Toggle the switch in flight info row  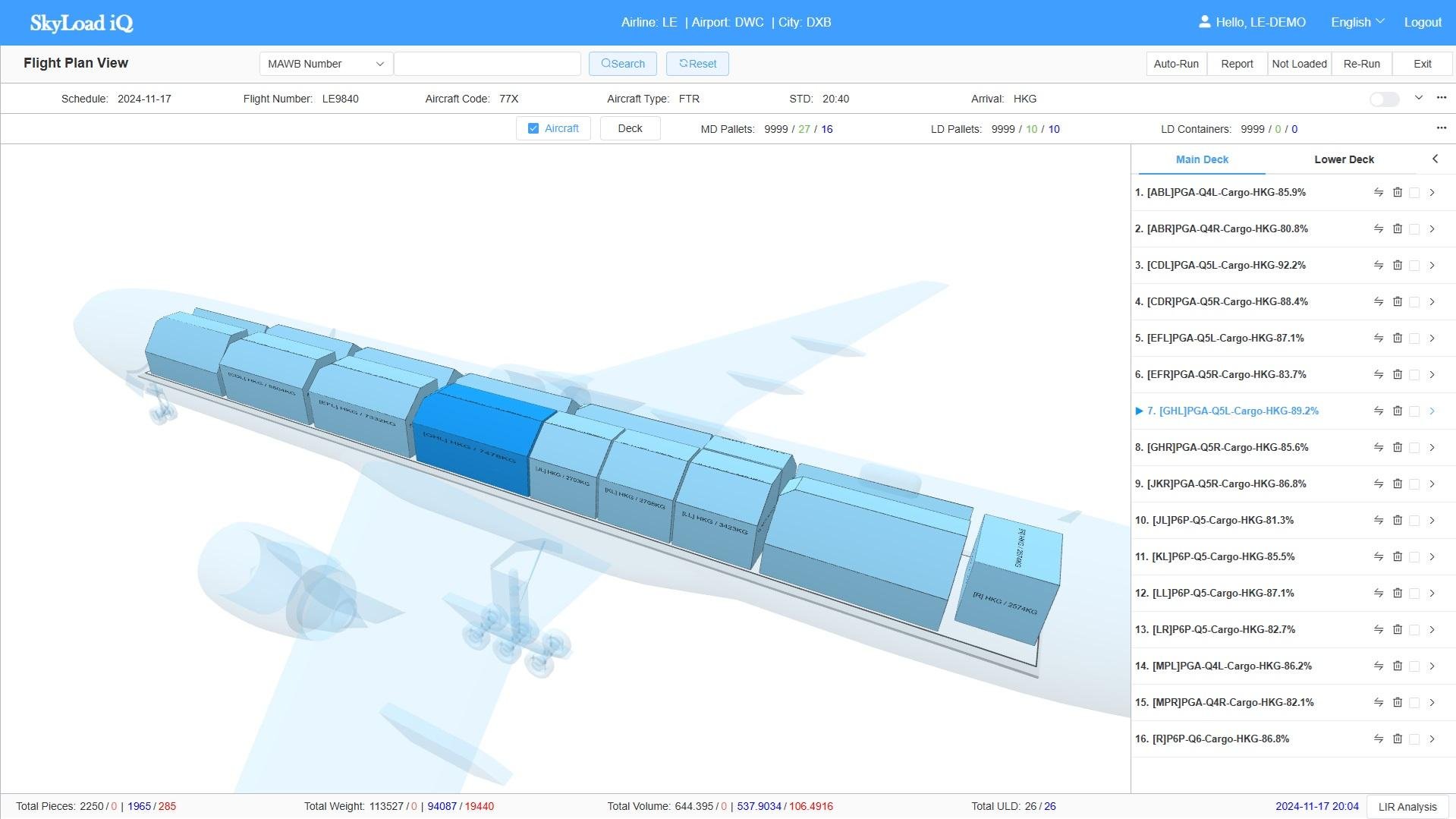(x=1385, y=99)
